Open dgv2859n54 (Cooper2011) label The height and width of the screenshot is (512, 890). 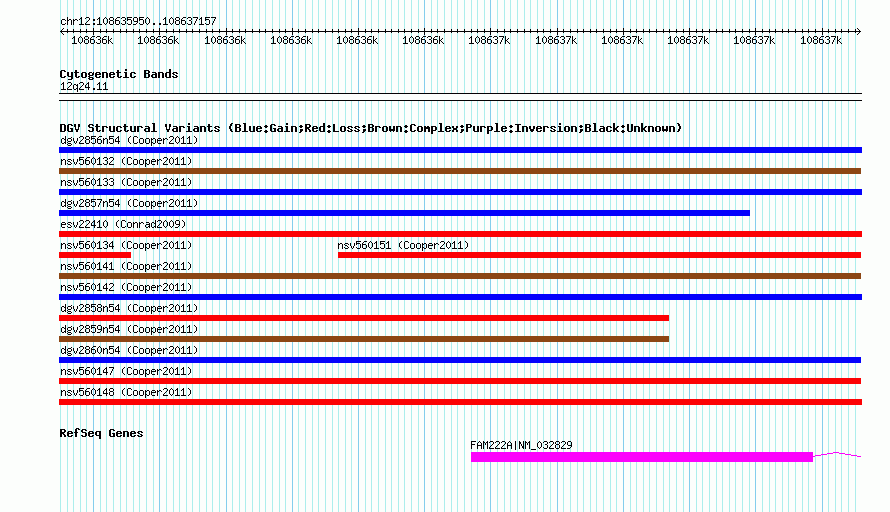pos(129,329)
